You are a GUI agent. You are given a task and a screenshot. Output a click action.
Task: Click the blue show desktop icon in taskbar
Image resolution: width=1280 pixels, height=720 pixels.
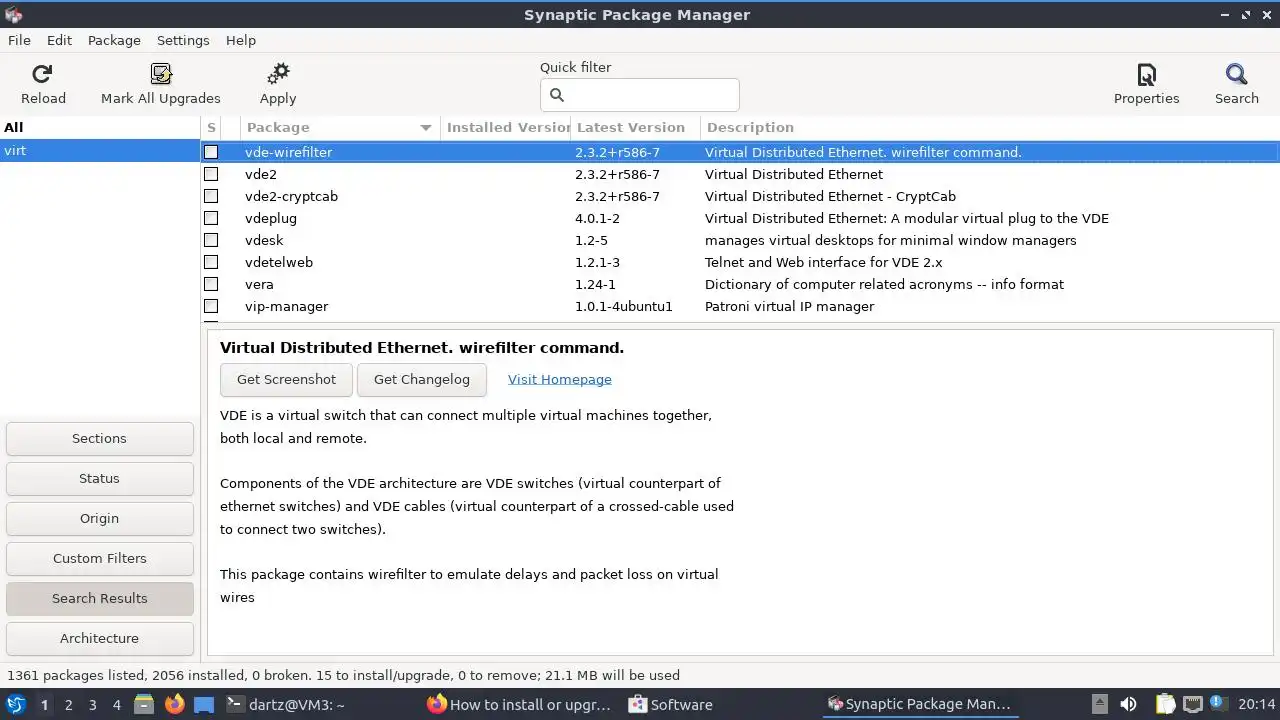204,704
